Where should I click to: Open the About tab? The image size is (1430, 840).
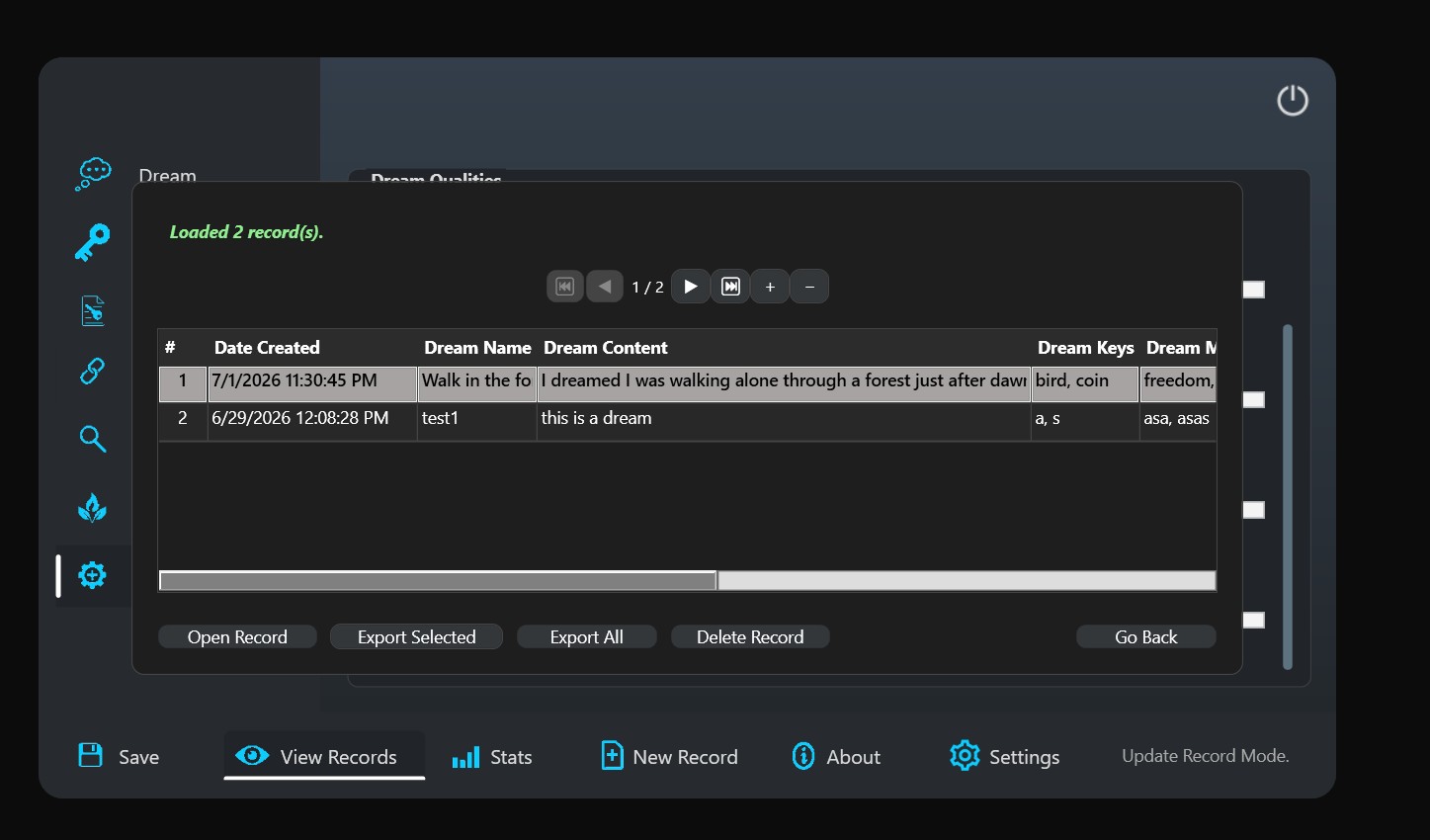[836, 757]
